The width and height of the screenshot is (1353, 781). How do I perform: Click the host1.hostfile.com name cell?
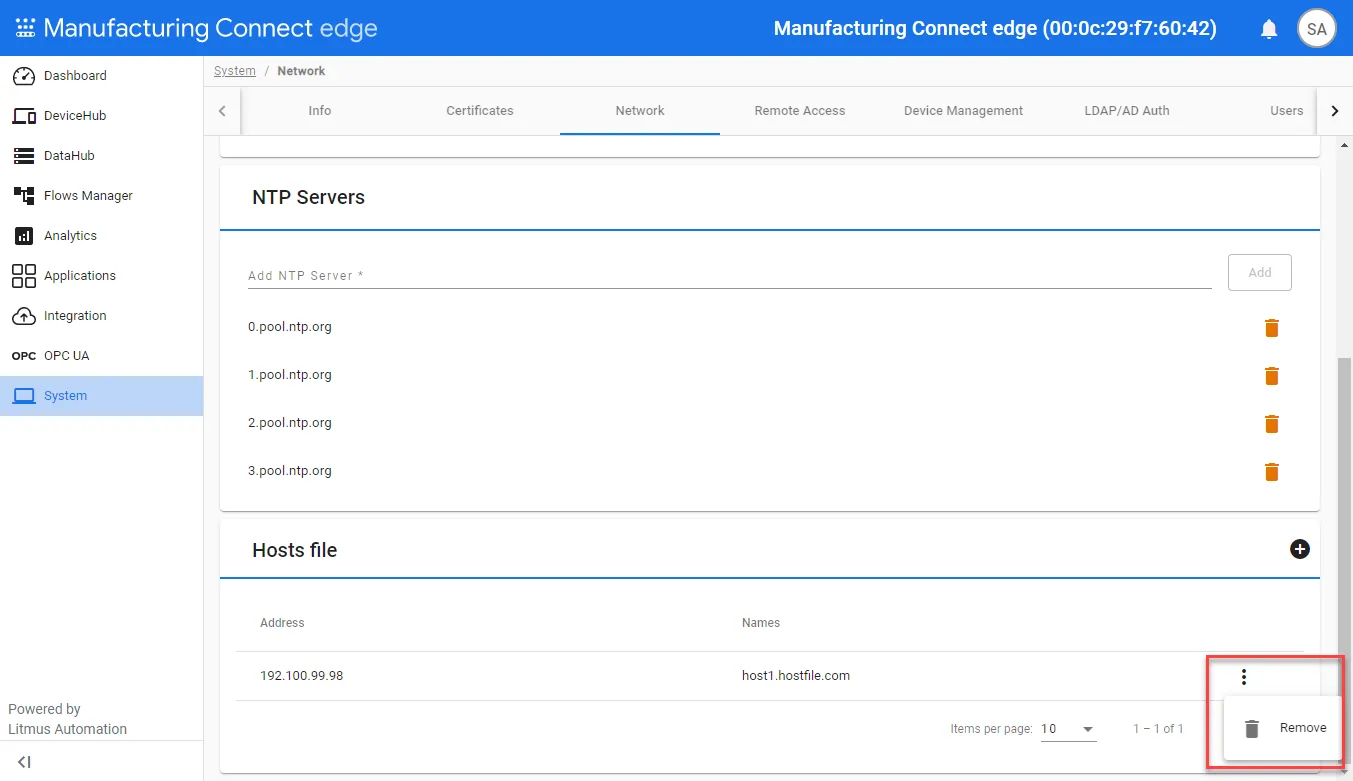pyautogui.click(x=796, y=676)
